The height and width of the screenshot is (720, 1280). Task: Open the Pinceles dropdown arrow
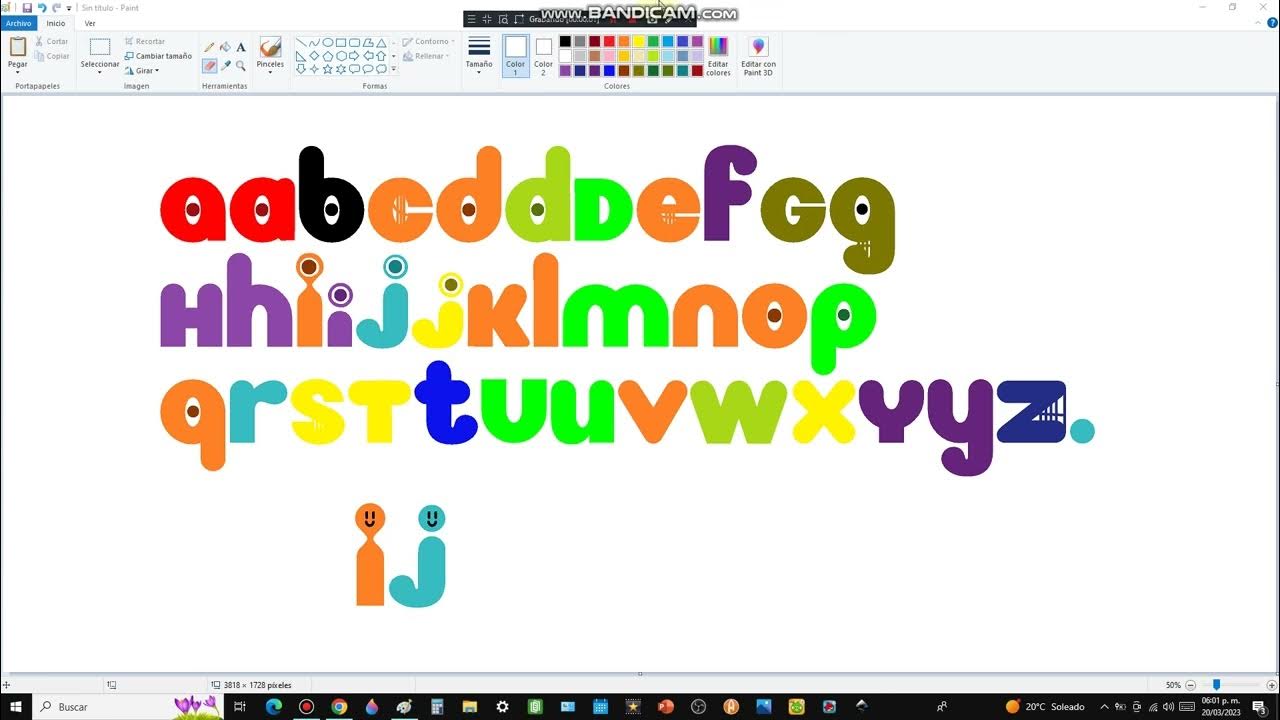coord(270,72)
